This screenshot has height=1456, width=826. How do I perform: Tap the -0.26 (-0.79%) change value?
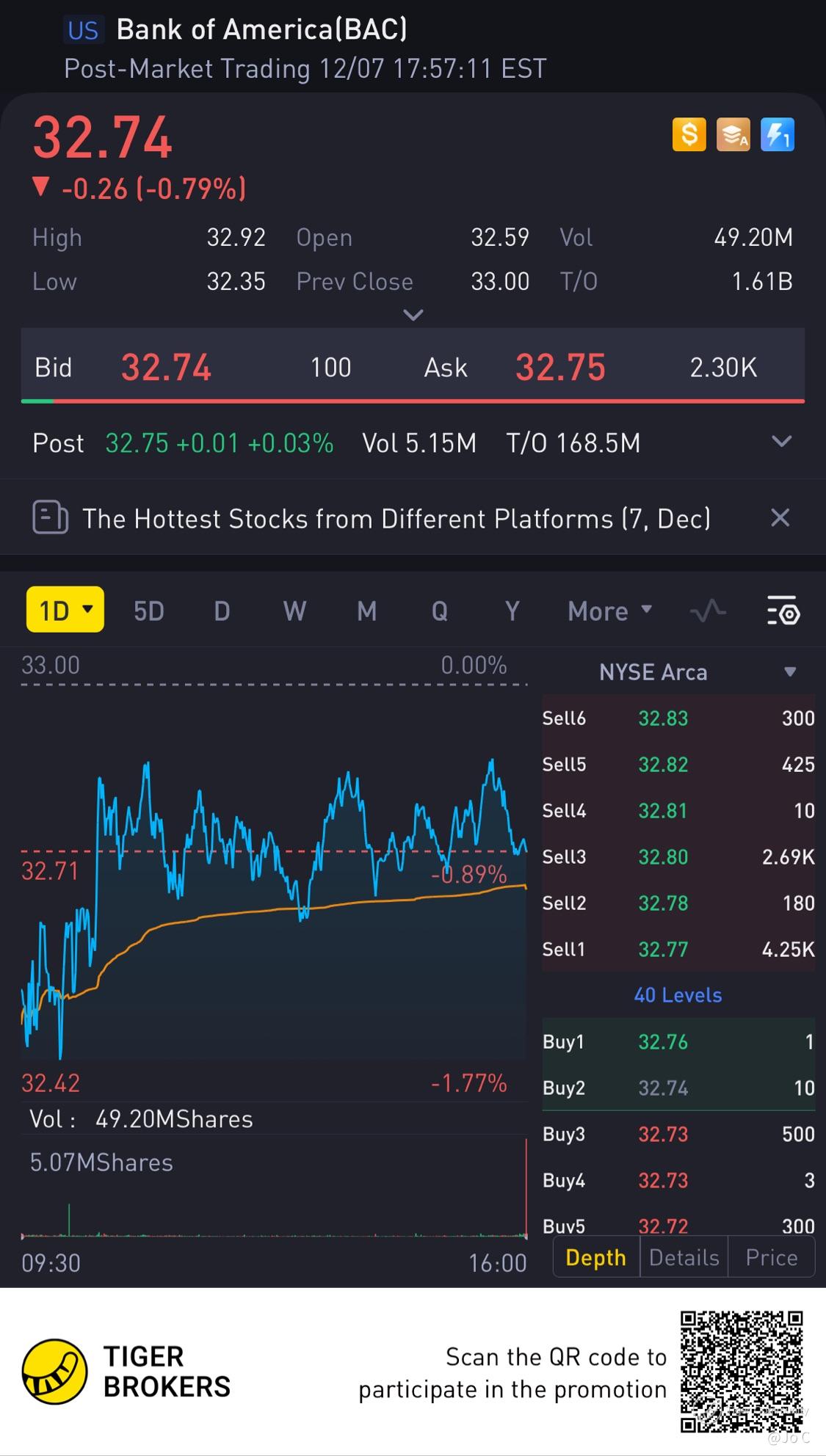(153, 189)
